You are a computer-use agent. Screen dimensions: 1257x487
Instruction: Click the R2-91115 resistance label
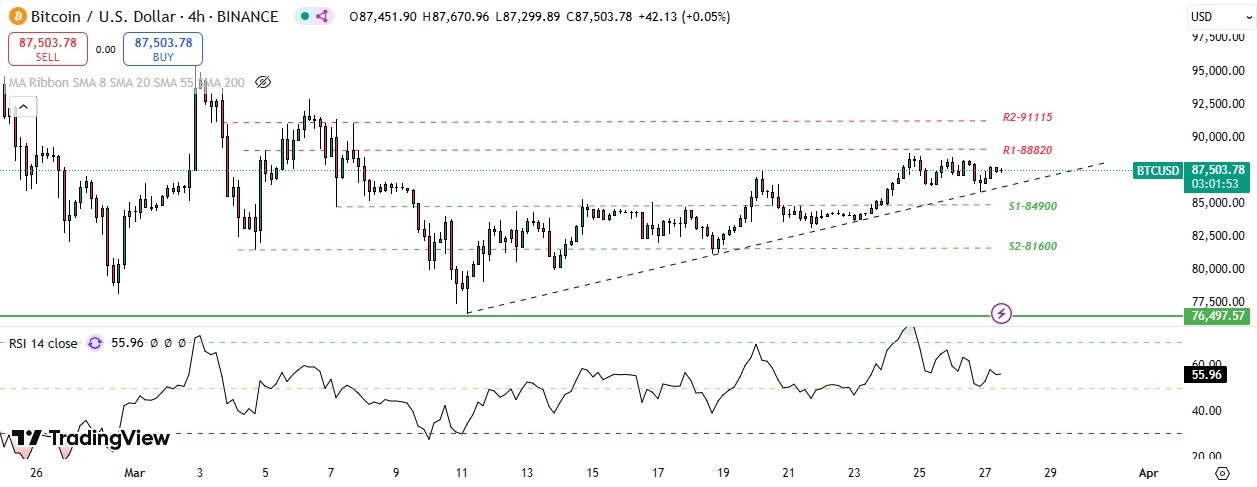coord(1027,117)
